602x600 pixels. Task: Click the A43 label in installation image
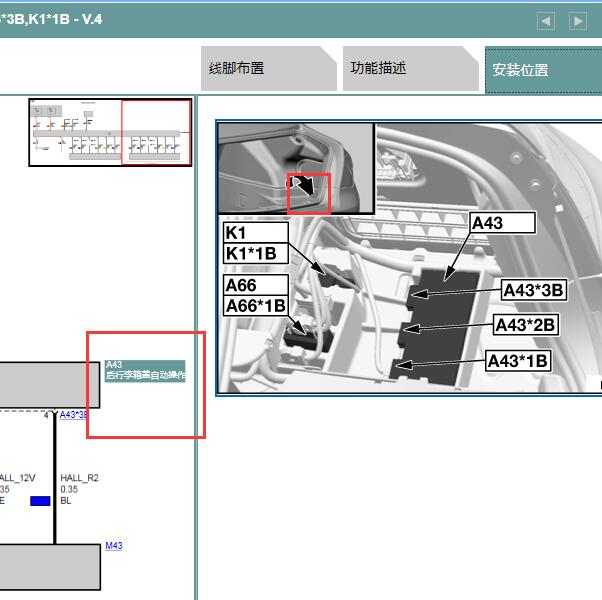(x=503, y=223)
